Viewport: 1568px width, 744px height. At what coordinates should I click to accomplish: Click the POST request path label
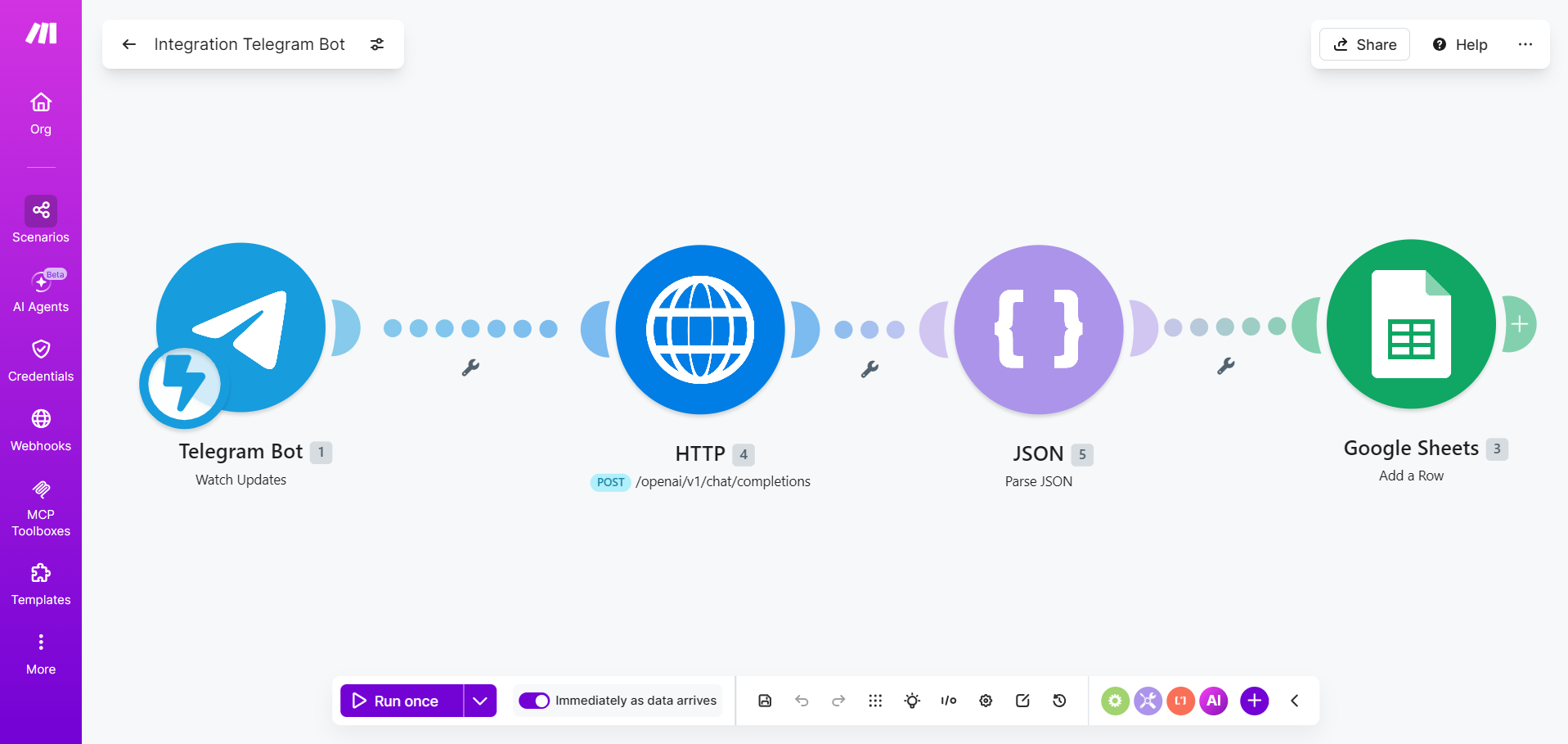(723, 481)
